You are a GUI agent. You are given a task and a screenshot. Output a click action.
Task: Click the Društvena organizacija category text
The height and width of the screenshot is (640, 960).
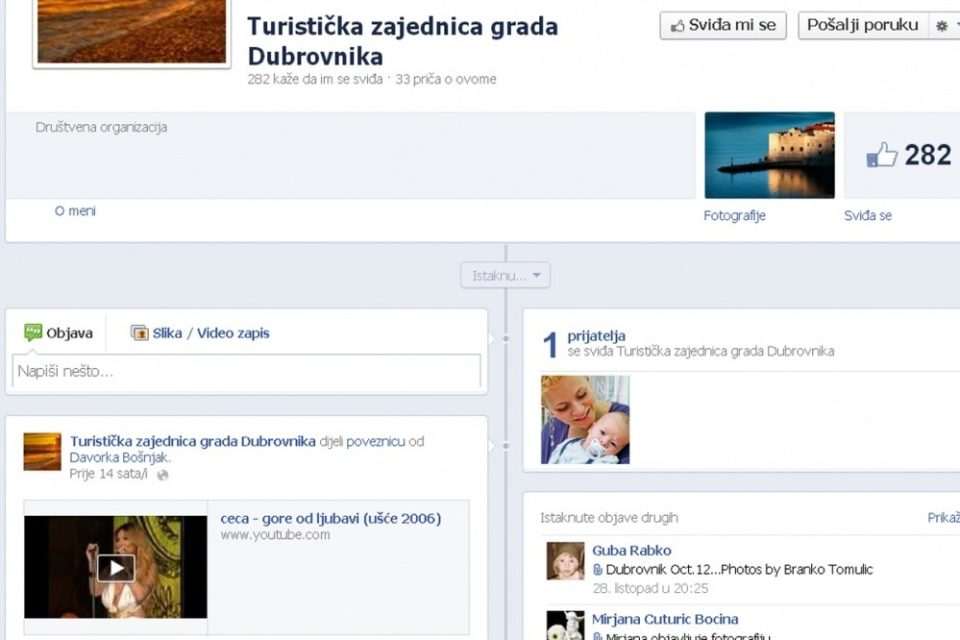click(x=101, y=127)
